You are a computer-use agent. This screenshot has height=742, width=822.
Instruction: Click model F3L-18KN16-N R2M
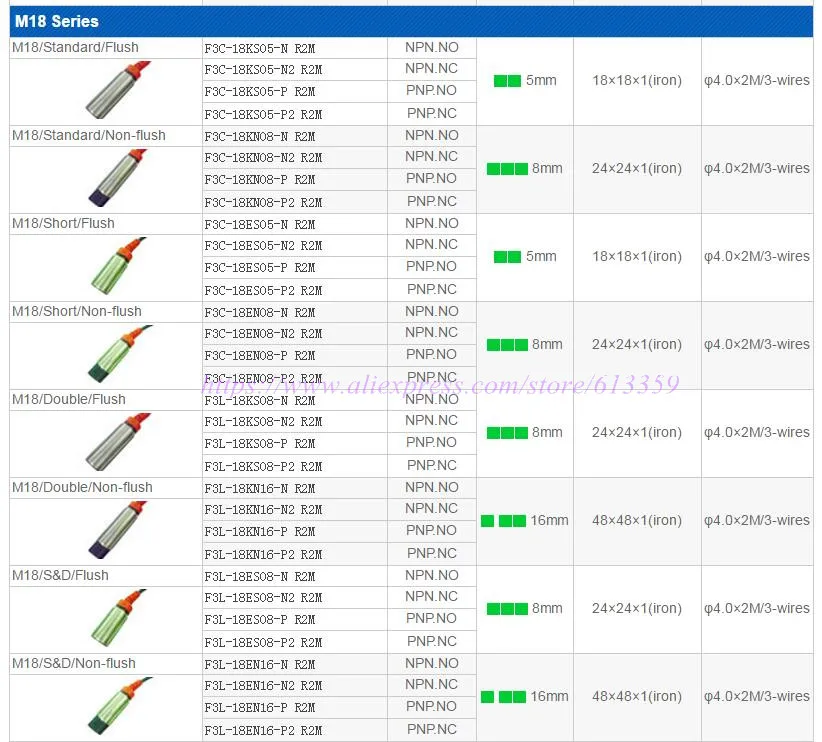click(260, 489)
